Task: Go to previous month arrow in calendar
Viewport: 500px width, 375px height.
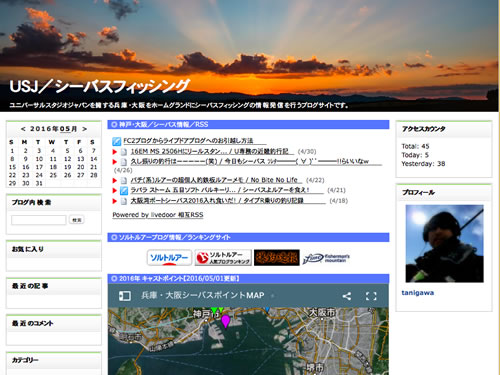Action: coord(23,129)
